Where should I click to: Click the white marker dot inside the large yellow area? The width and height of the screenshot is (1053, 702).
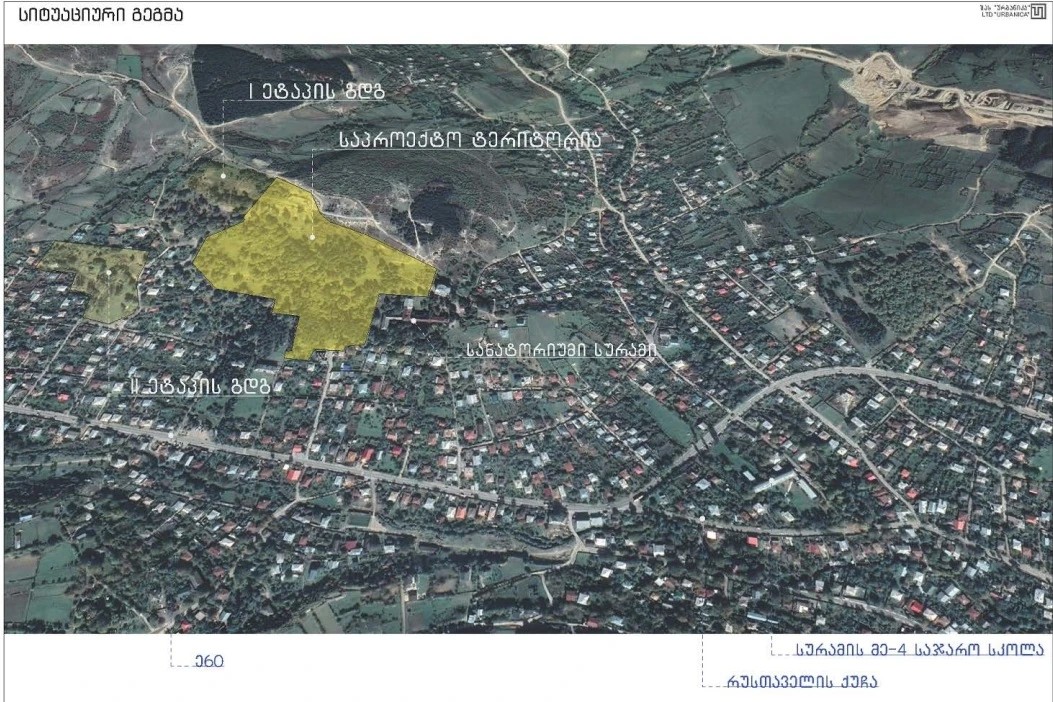pos(312,237)
